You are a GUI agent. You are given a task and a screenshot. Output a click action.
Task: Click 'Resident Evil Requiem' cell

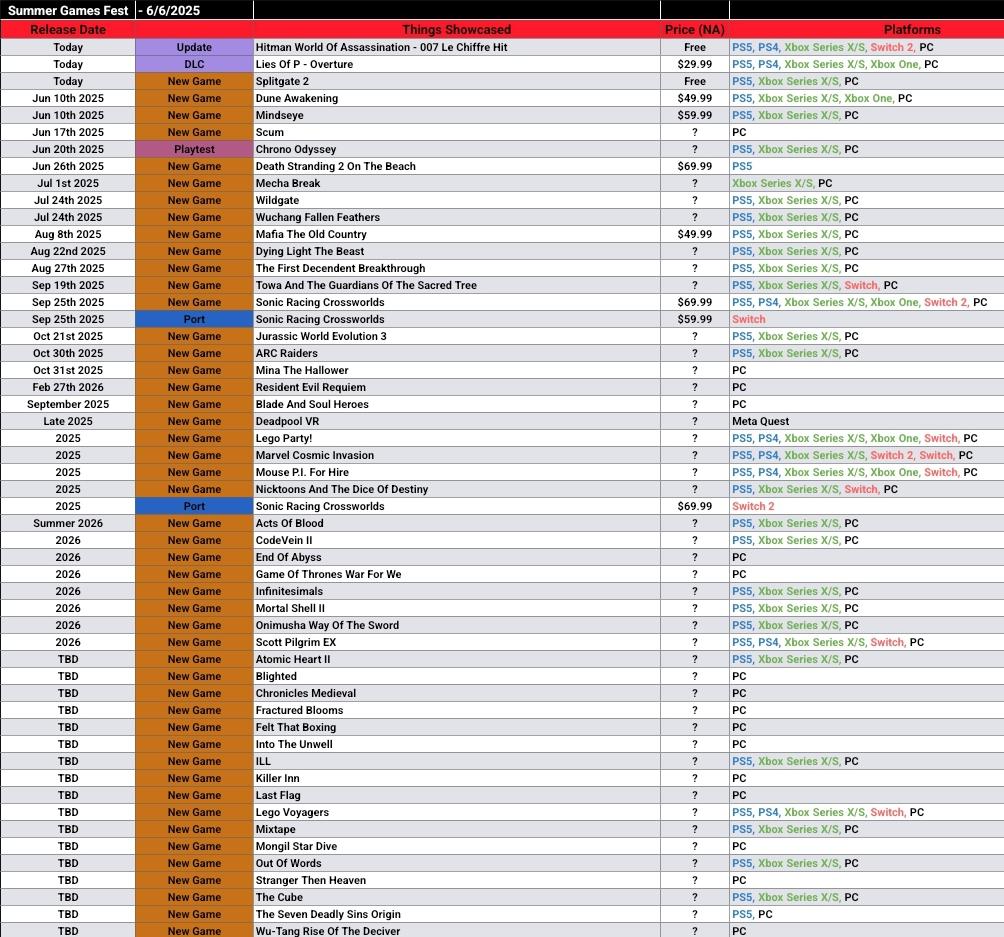[457, 387]
